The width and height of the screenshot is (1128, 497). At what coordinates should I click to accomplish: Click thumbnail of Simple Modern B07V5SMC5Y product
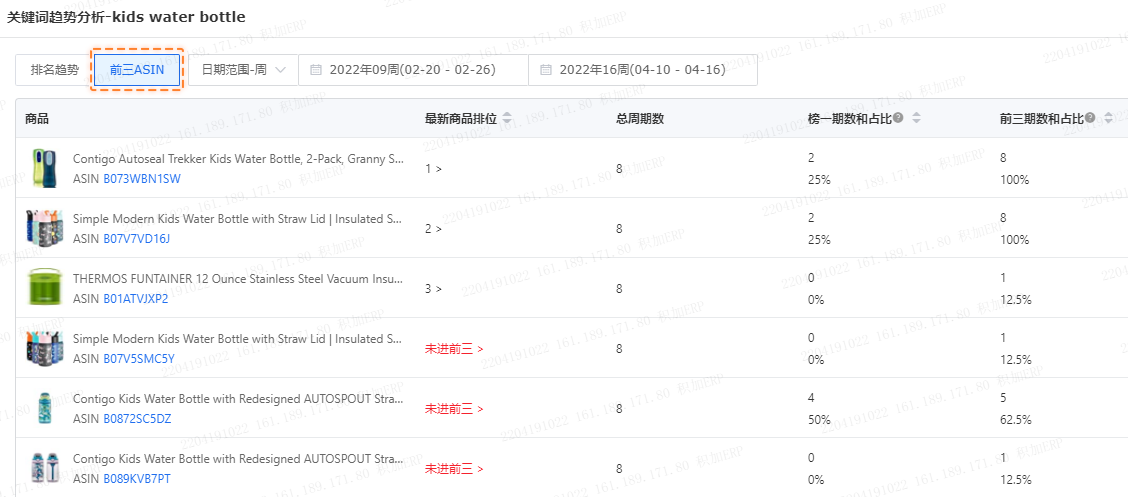point(45,348)
